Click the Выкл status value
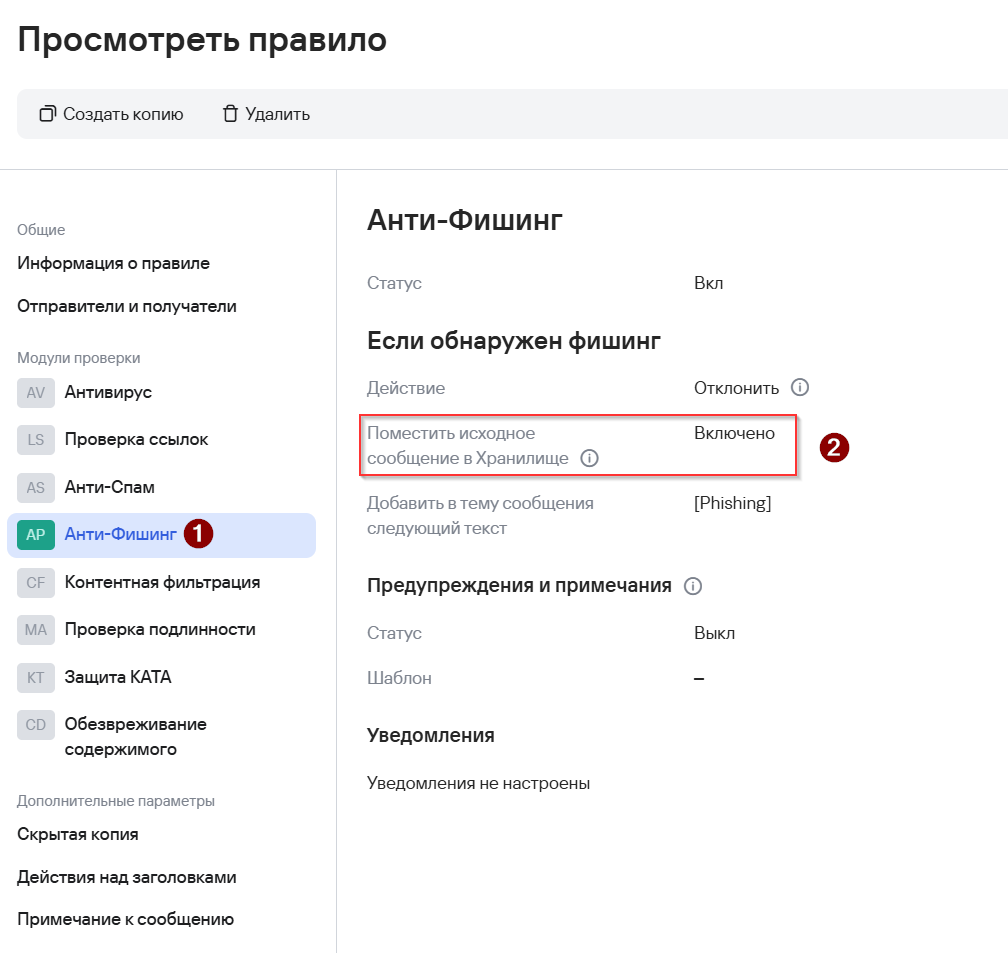Screen dimensions: 1008x953 click(x=714, y=633)
